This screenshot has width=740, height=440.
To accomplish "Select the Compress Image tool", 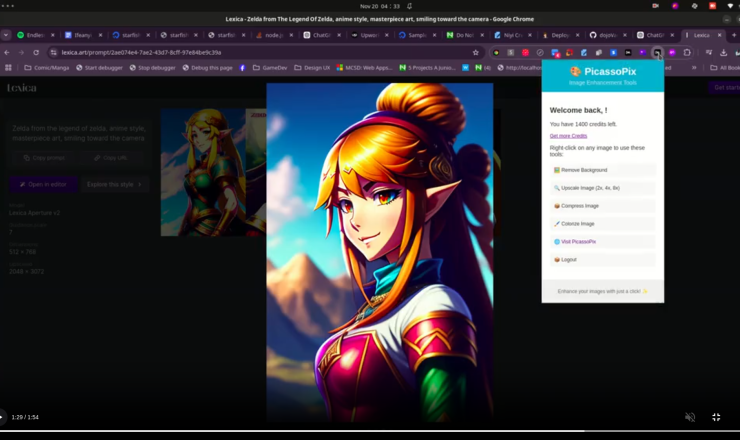I will coord(603,206).
